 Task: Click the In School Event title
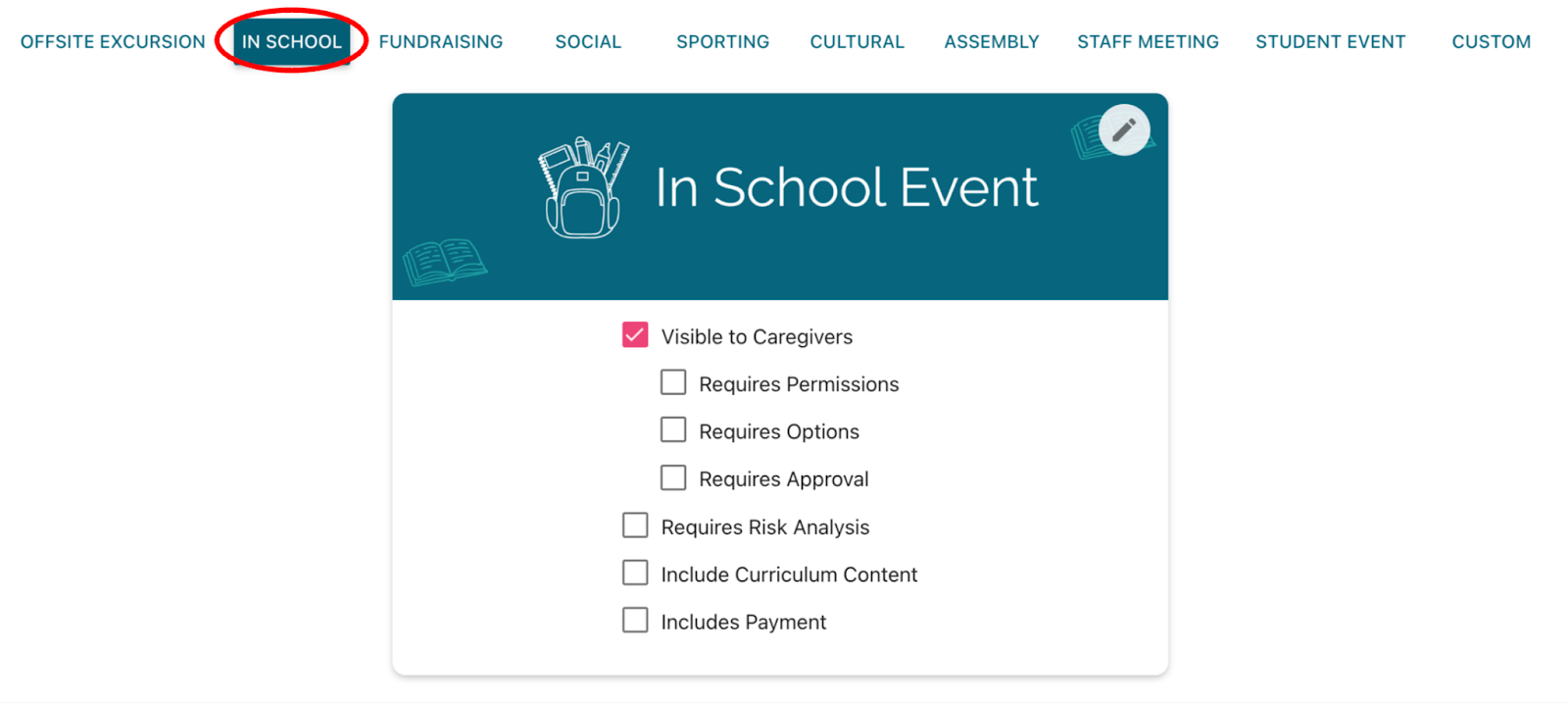click(847, 187)
